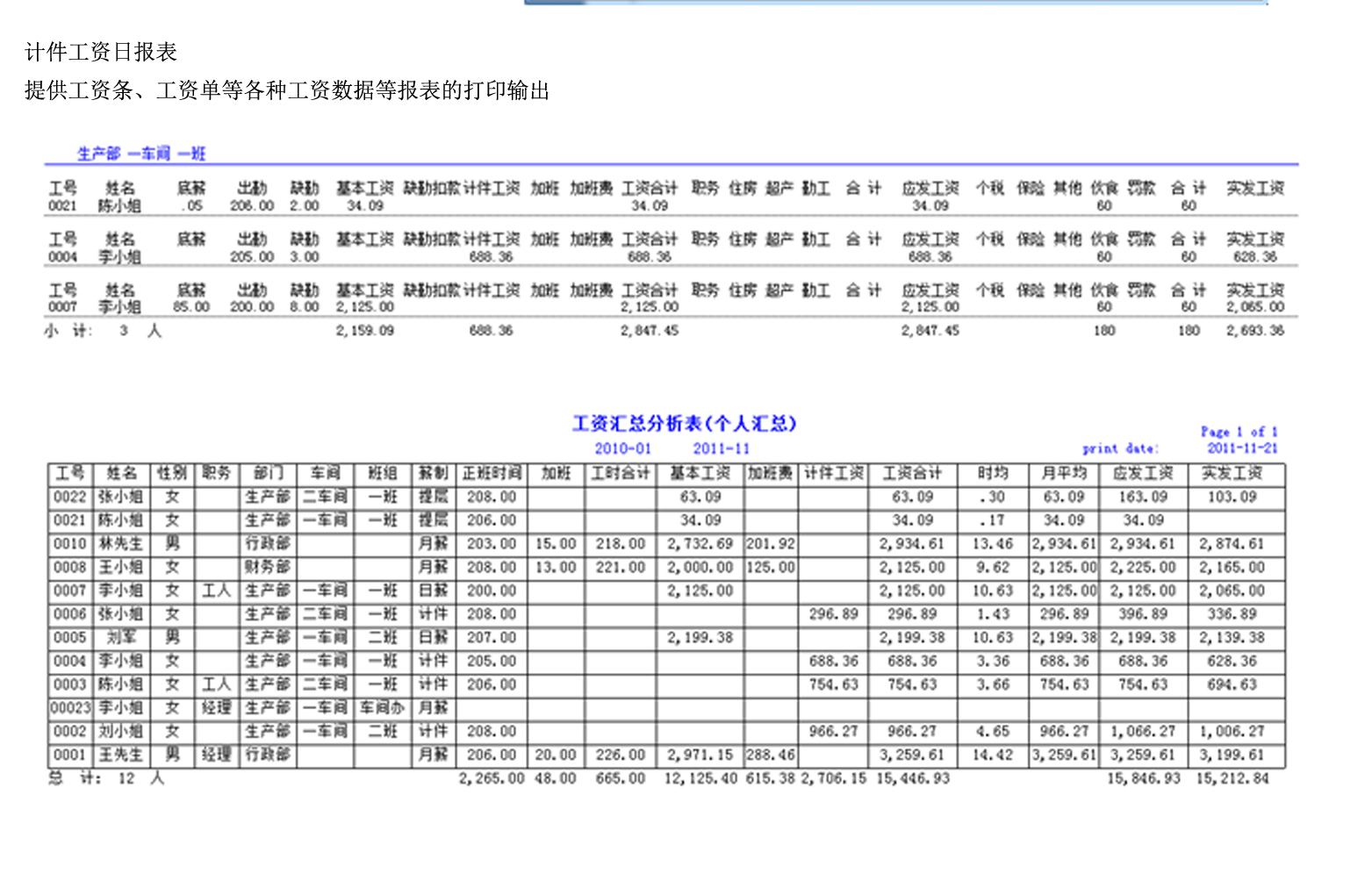Image resolution: width=1372 pixels, height=874 pixels.
Task: Click the team cell "车间办"
Action: point(383,708)
